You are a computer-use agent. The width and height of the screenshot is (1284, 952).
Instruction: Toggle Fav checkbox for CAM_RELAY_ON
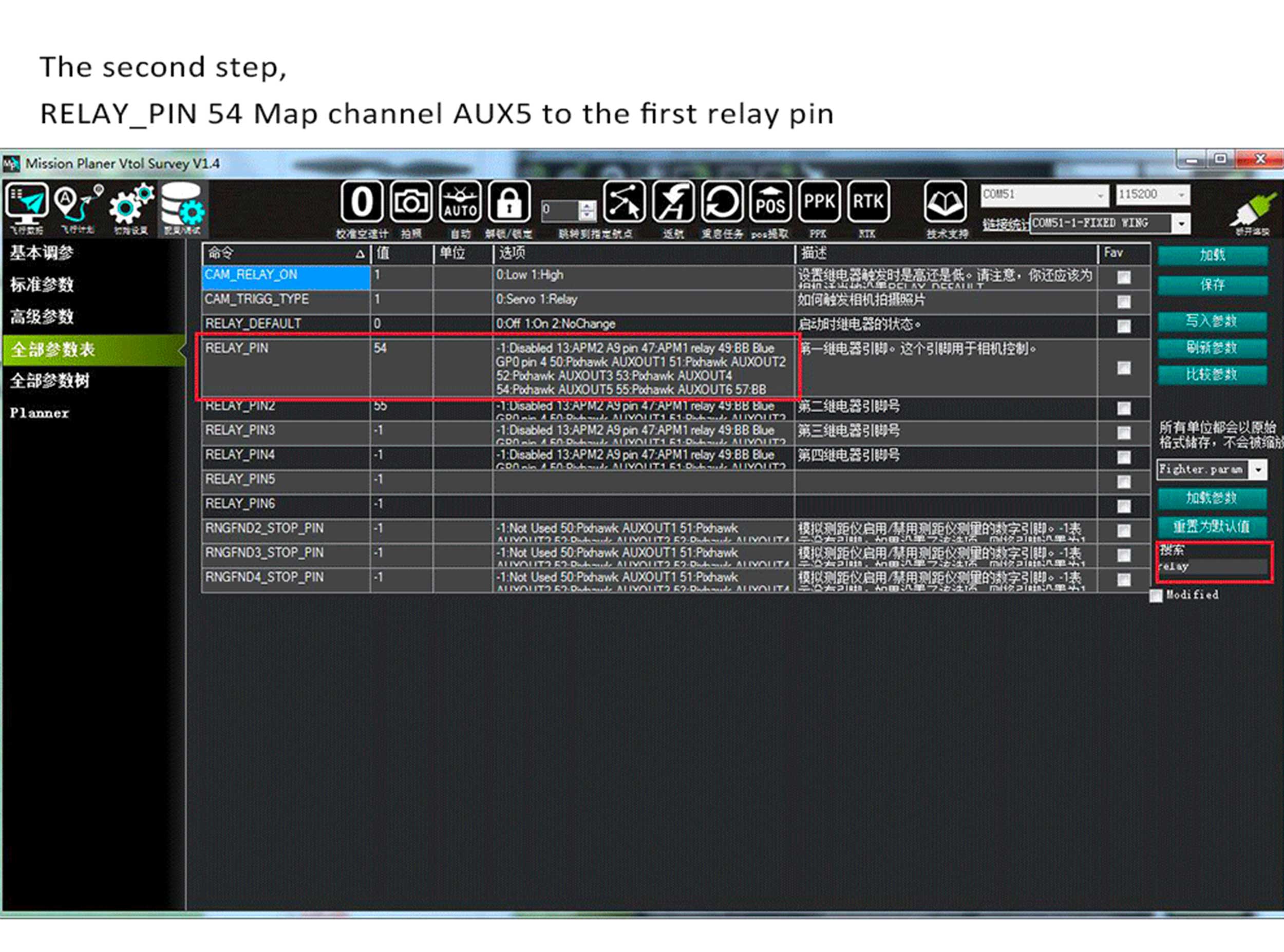click(x=1123, y=277)
